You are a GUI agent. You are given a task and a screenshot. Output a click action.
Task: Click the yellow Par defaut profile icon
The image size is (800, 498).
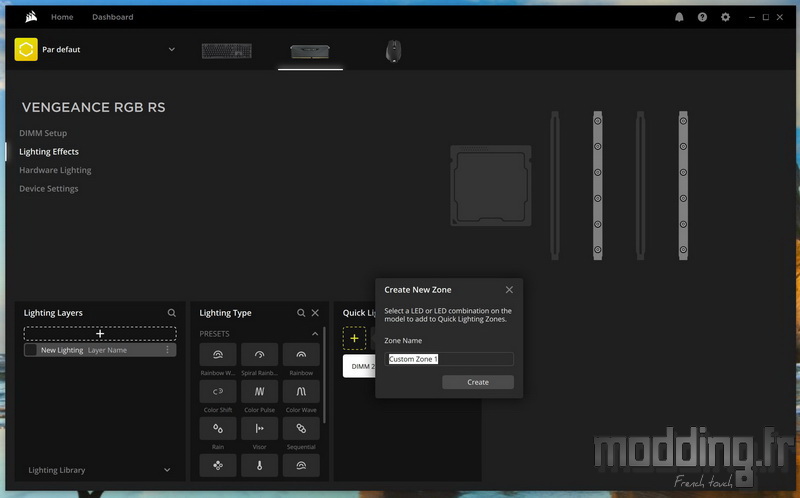point(26,49)
